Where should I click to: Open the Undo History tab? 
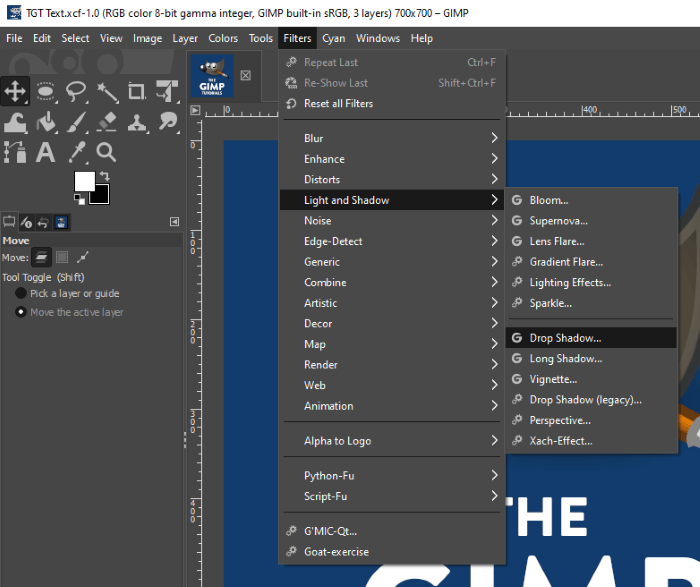(x=43, y=222)
